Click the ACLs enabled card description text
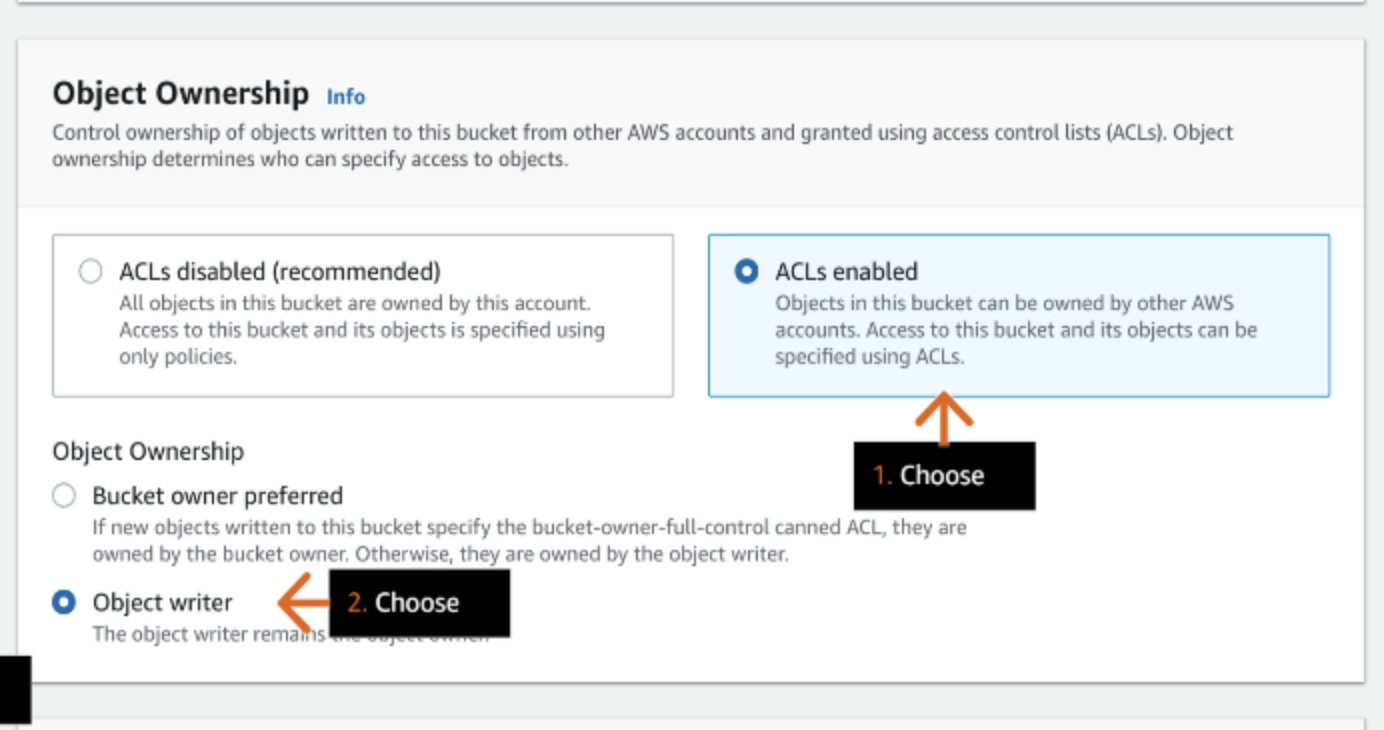Screen dimensions: 1384x730 pyautogui.click(x=1016, y=330)
